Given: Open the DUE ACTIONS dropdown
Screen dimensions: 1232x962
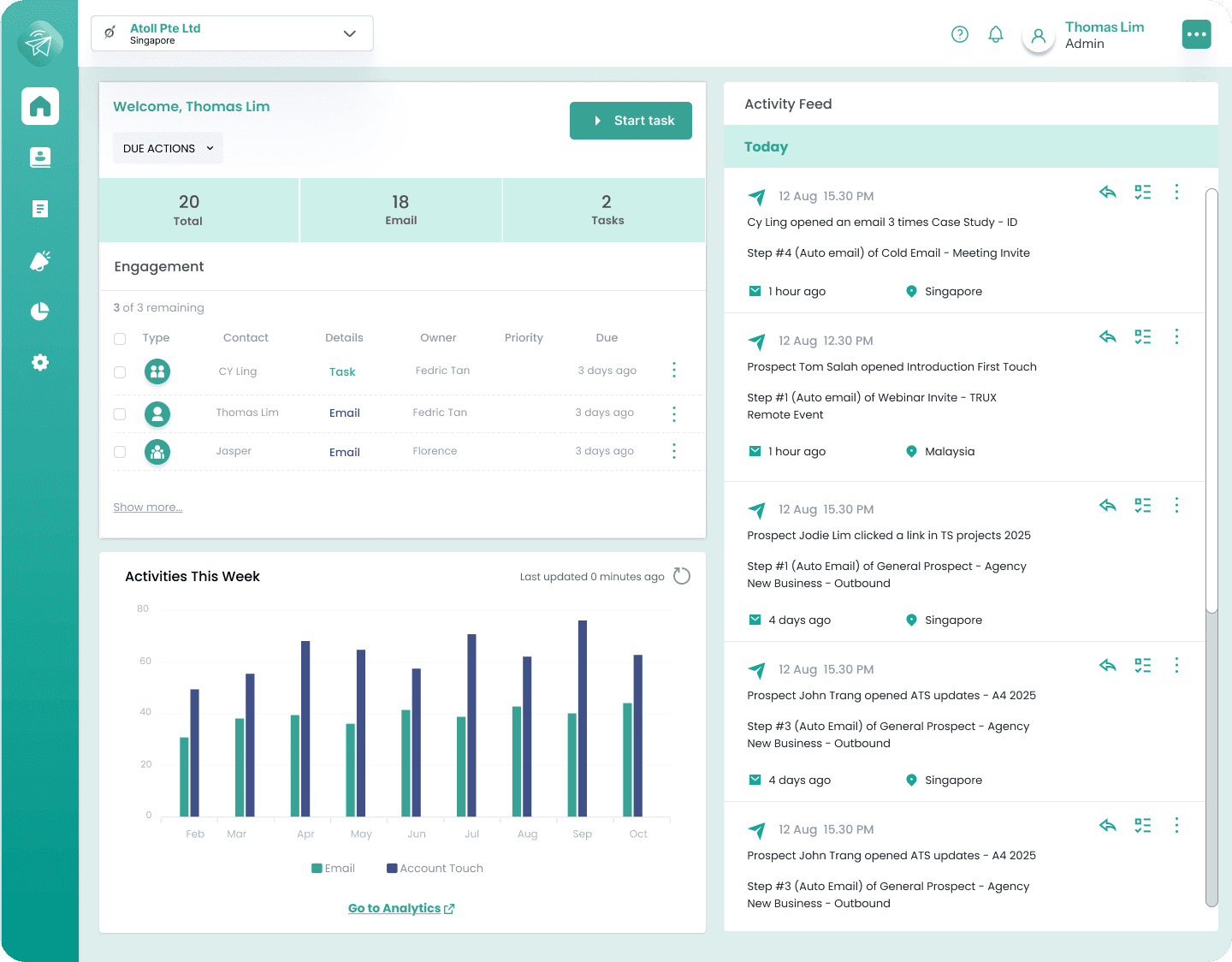Looking at the screenshot, I should coord(168,148).
